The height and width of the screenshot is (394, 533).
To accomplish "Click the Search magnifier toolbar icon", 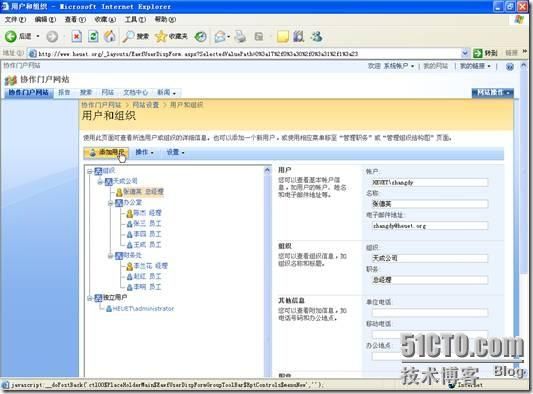I will [128, 37].
